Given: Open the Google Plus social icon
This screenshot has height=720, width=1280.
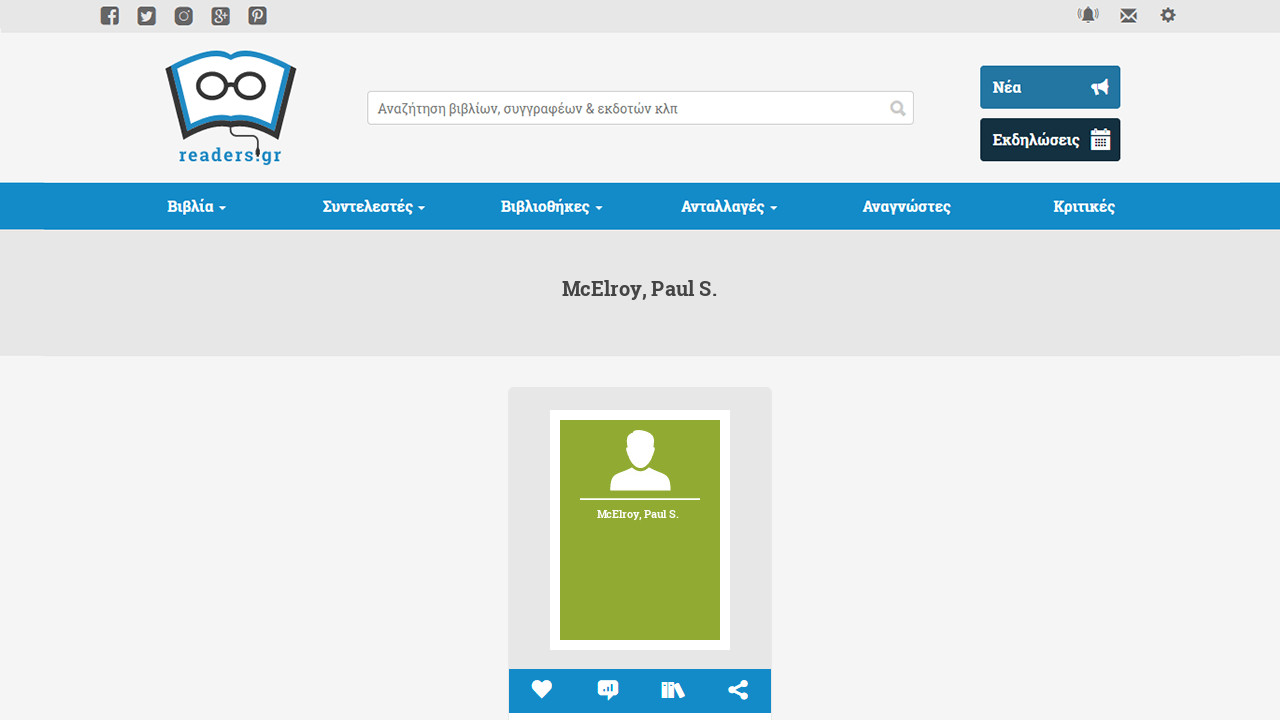Looking at the screenshot, I should pyautogui.click(x=221, y=16).
